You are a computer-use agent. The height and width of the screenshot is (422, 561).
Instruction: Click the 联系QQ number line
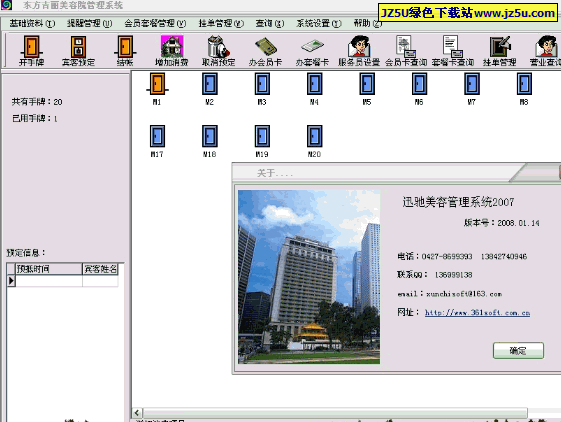click(x=435, y=275)
